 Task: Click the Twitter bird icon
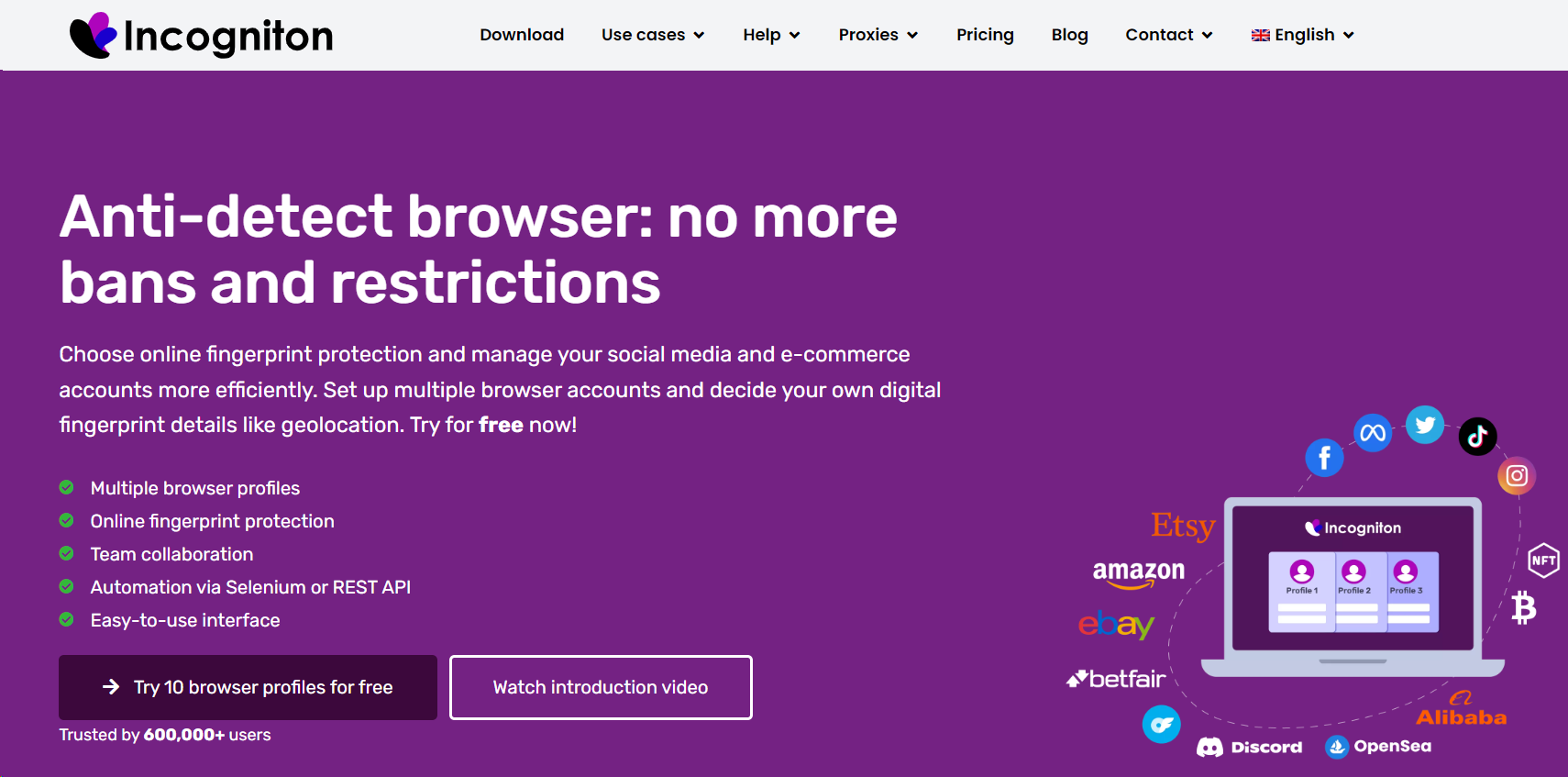tap(1425, 425)
